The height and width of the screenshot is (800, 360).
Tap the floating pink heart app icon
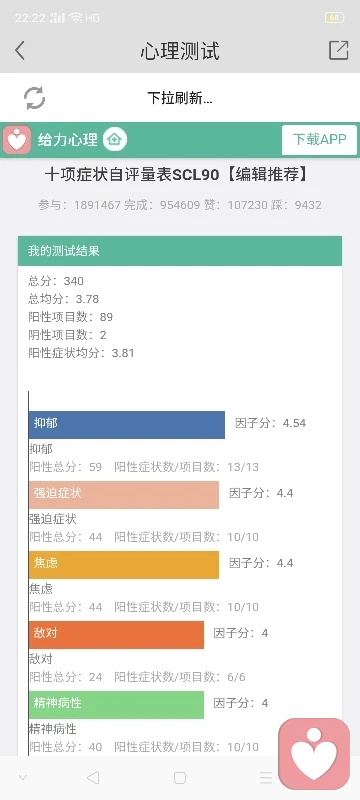(314, 754)
